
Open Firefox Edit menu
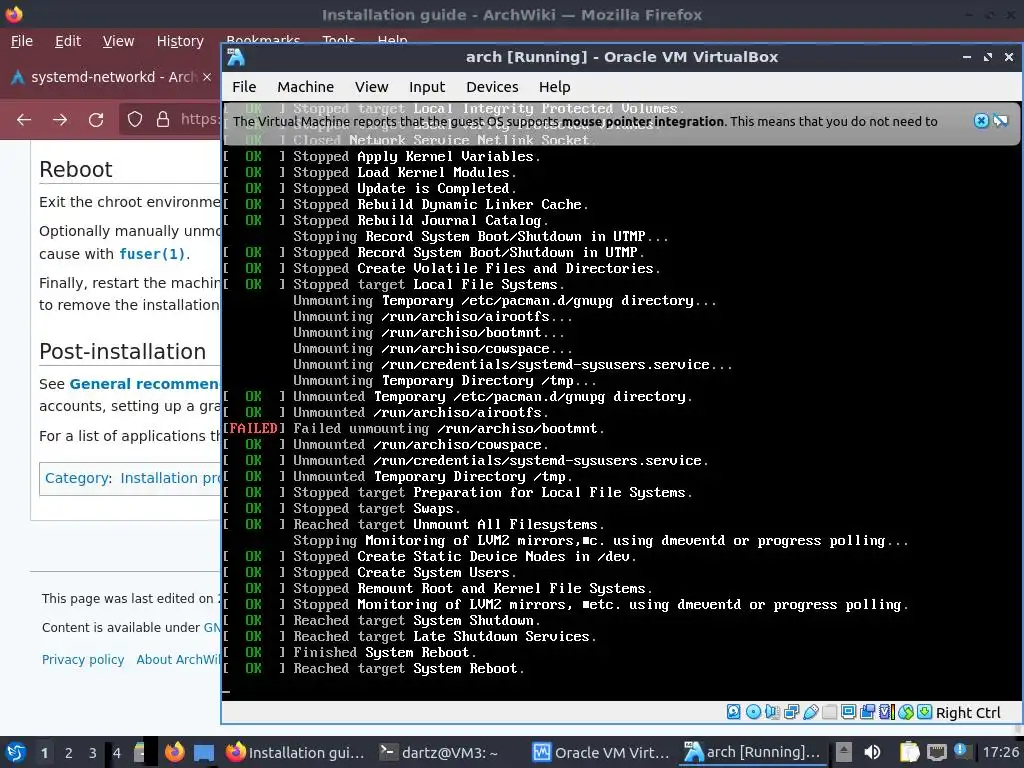68,41
